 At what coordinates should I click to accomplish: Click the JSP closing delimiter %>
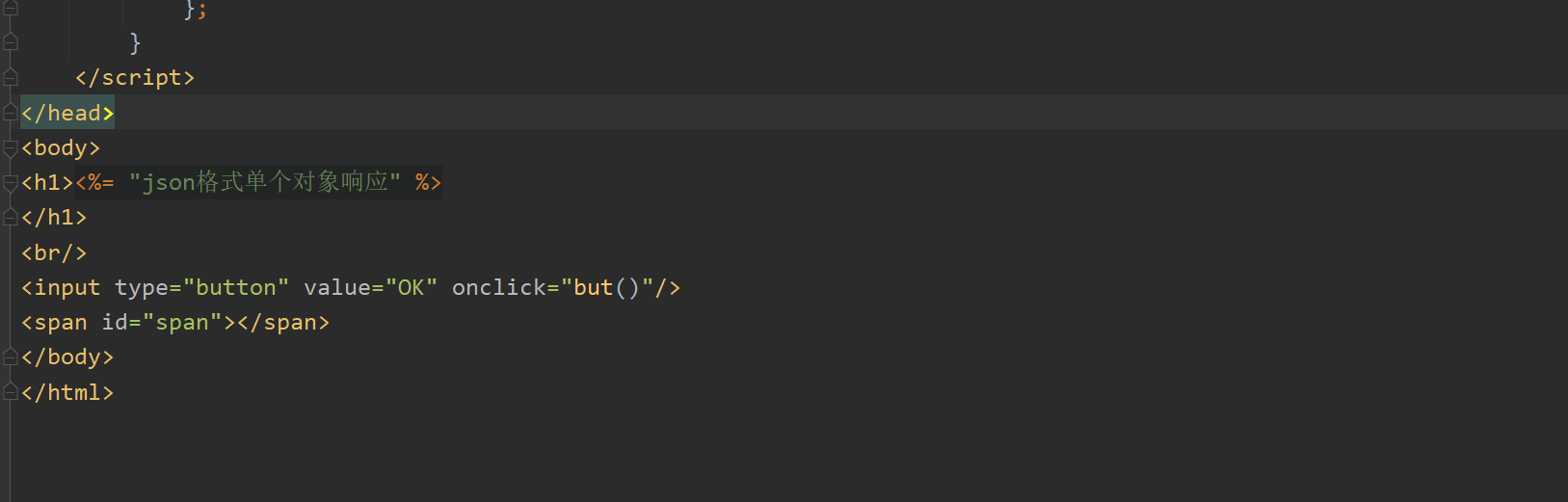click(x=428, y=182)
